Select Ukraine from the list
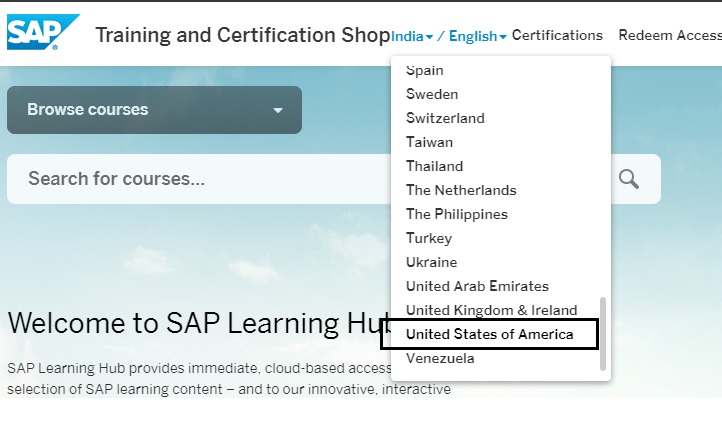The width and height of the screenshot is (722, 426). click(431, 262)
